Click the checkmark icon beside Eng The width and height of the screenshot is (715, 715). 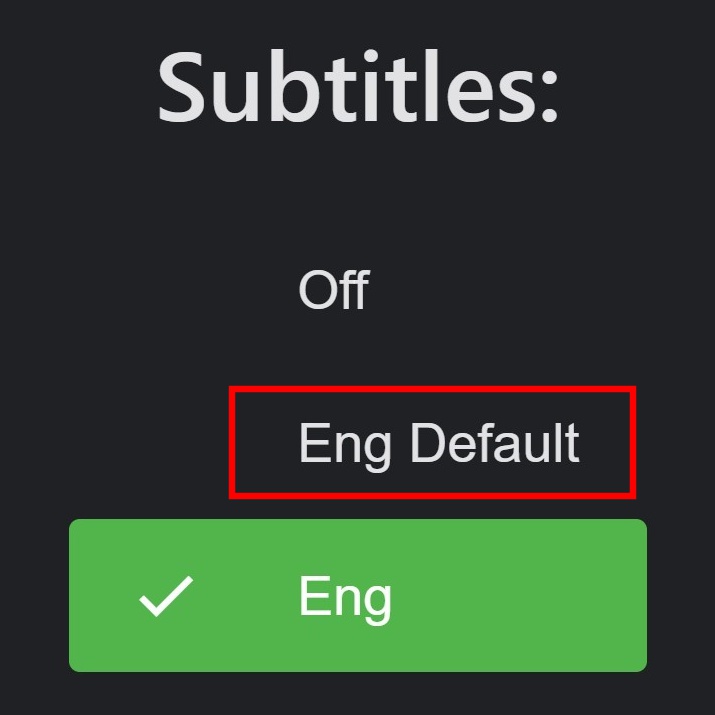click(166, 597)
